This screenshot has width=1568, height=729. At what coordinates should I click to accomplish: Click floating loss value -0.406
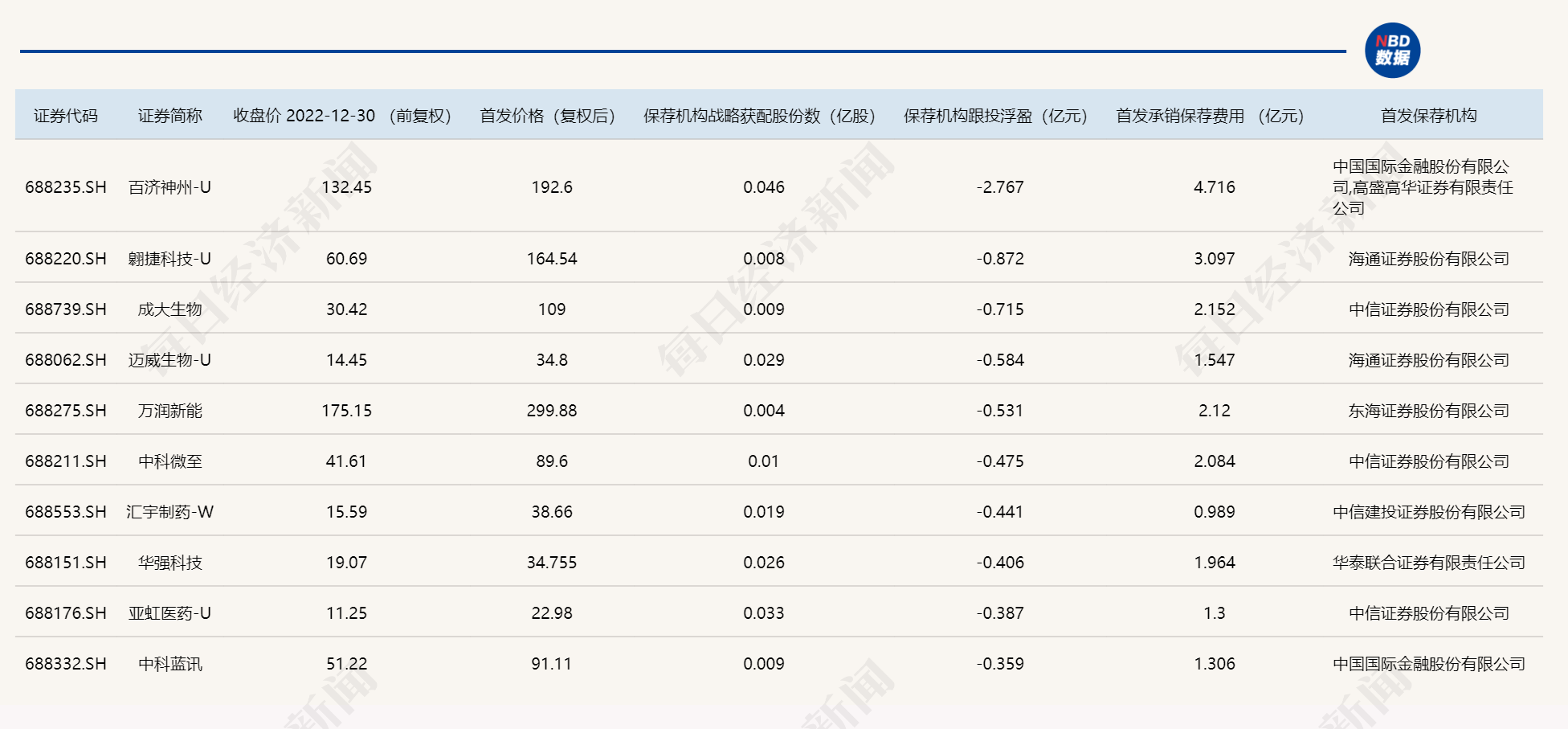(1000, 563)
